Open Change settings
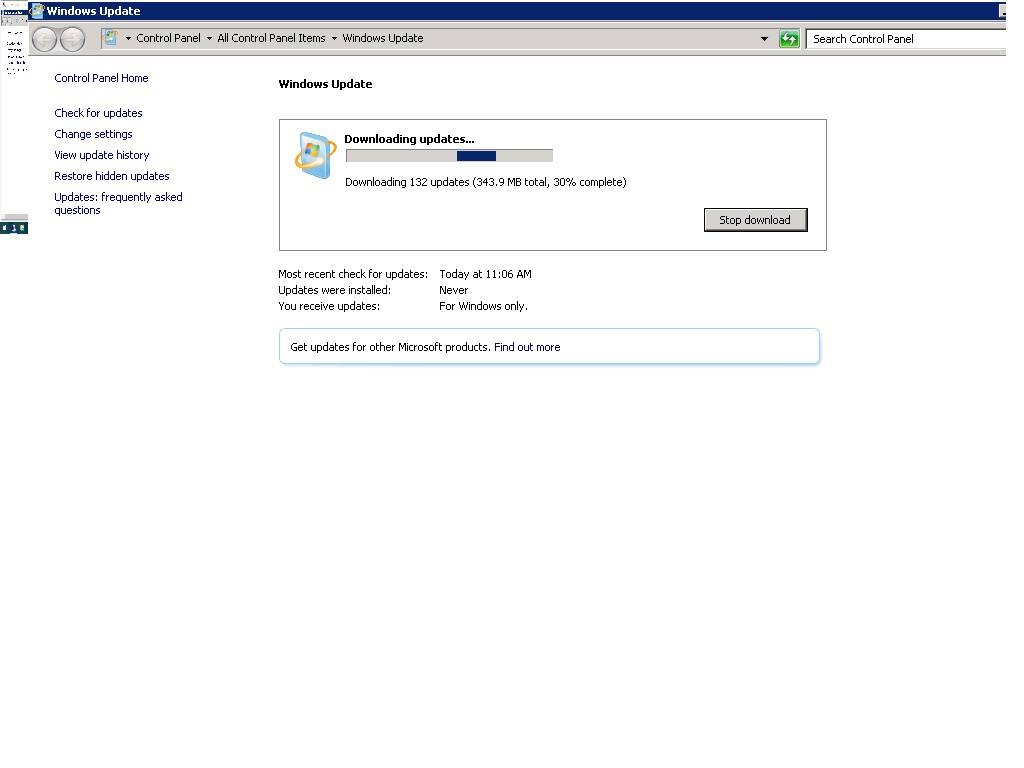 point(93,134)
